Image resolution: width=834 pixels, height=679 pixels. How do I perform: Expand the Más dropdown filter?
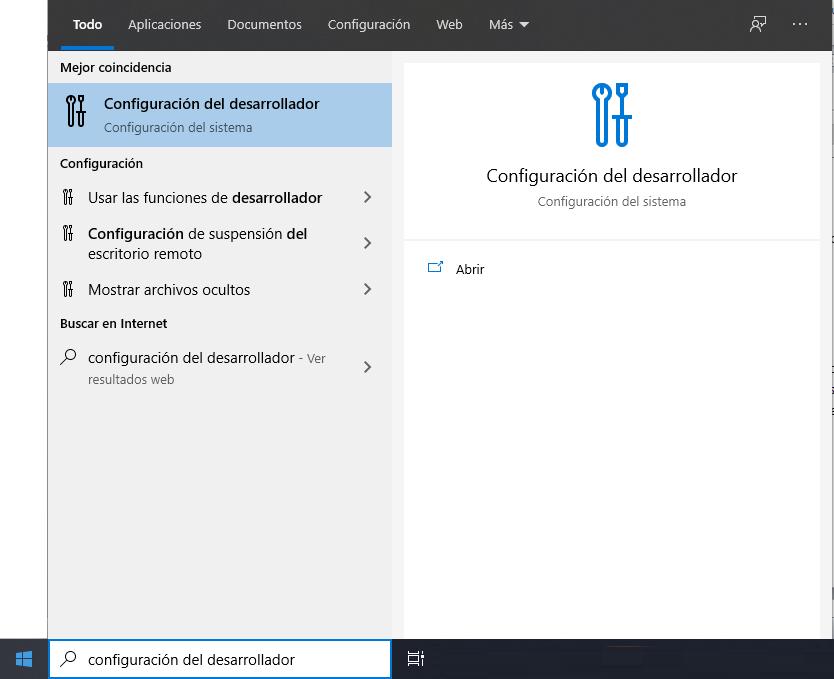pyautogui.click(x=509, y=24)
